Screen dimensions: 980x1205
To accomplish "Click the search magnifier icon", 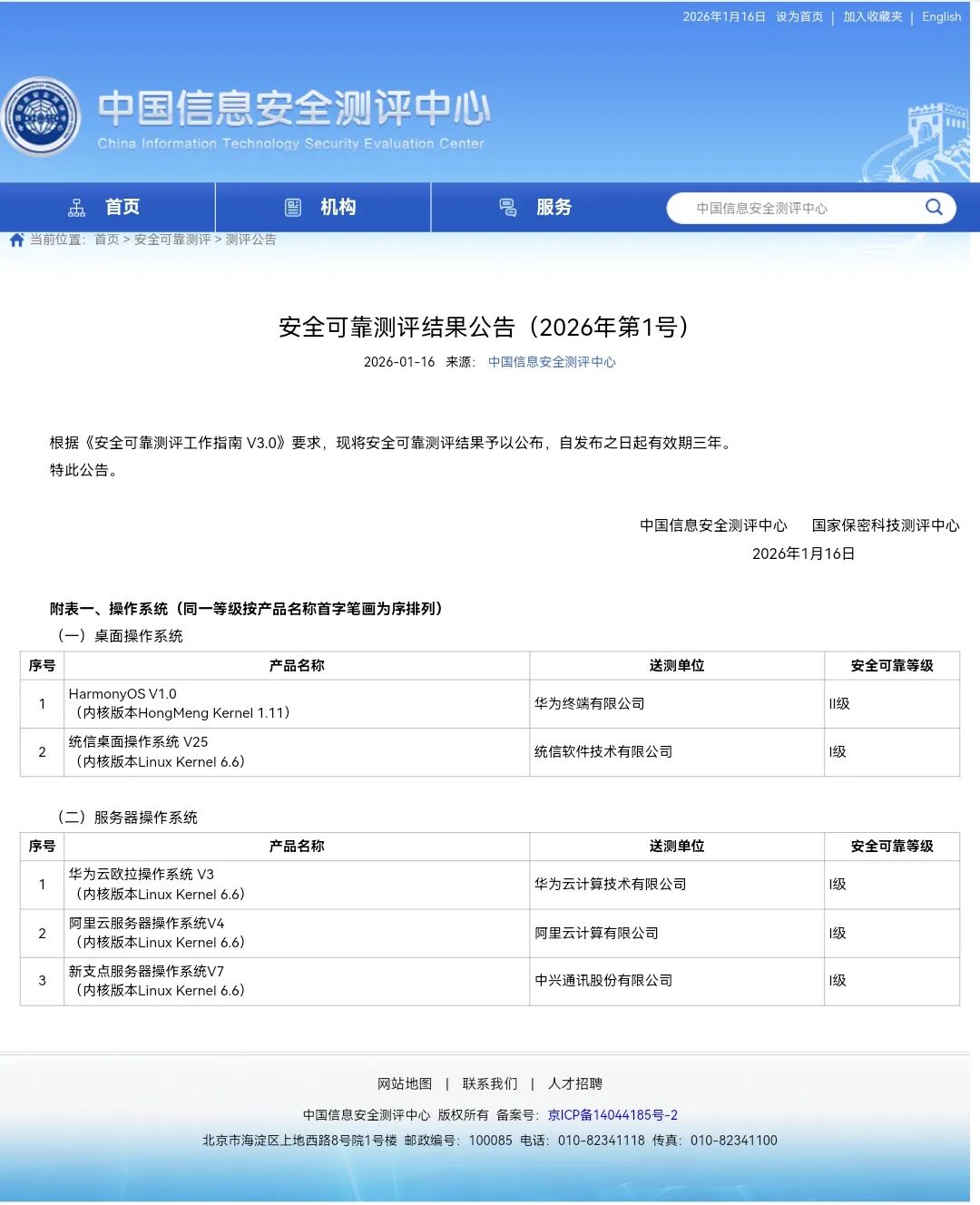I will tap(934, 208).
